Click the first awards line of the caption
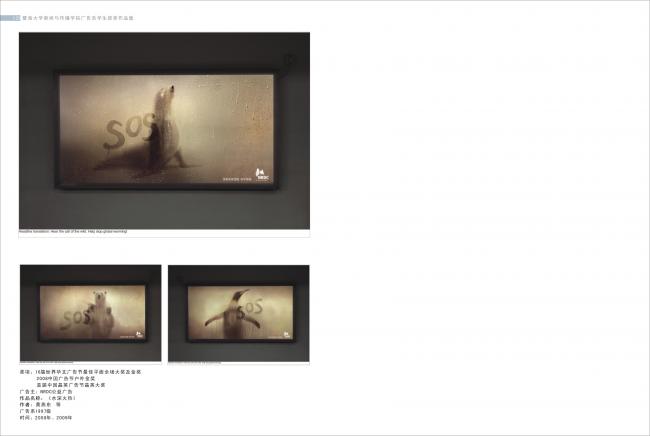This screenshot has height=436, width=650. tap(80, 372)
